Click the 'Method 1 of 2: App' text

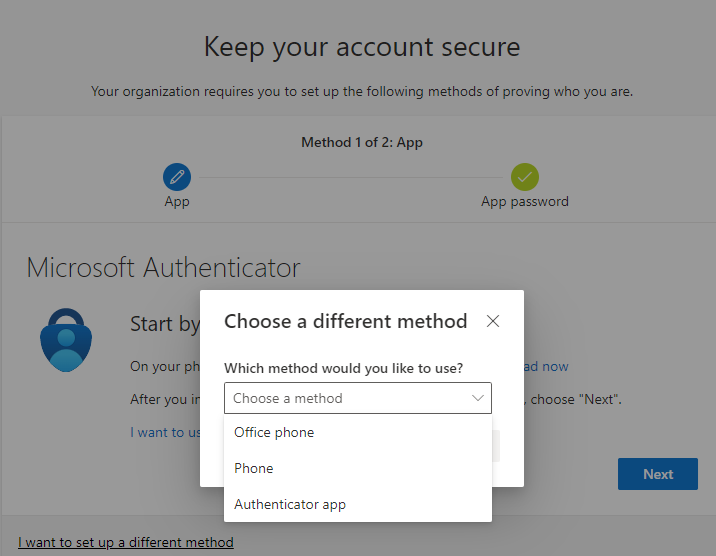(x=362, y=142)
